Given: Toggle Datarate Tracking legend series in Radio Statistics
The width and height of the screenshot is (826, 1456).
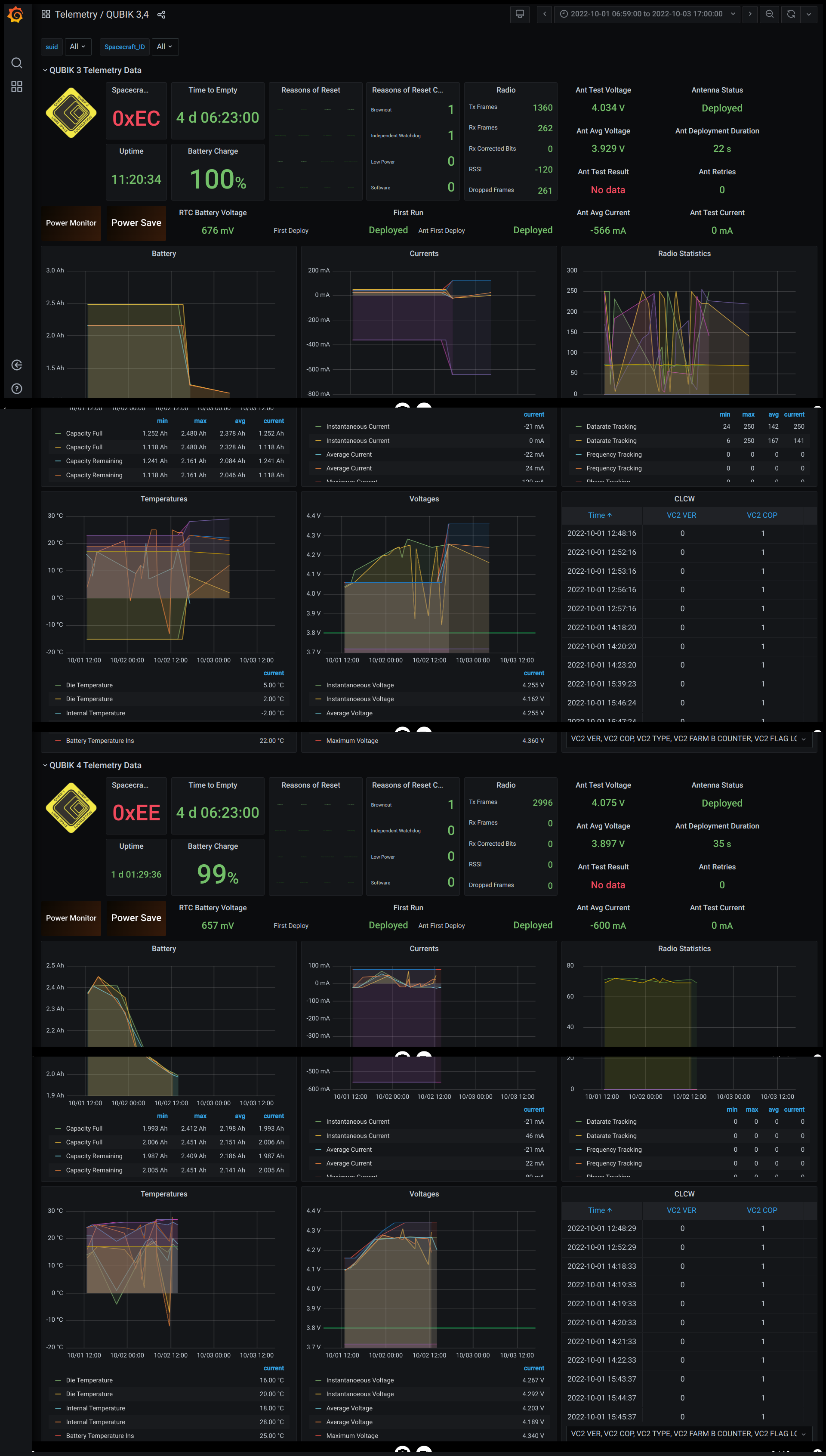Looking at the screenshot, I should click(611, 427).
